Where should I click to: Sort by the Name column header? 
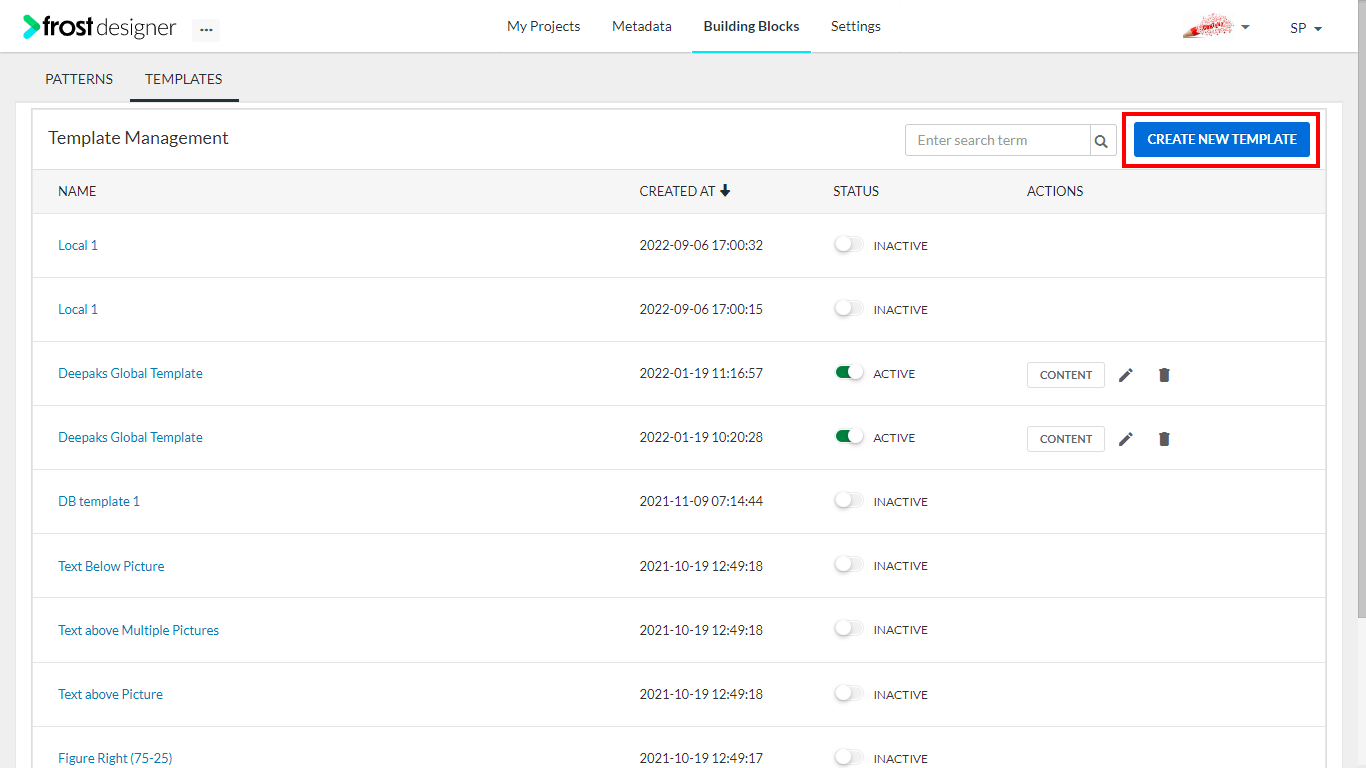(x=77, y=191)
